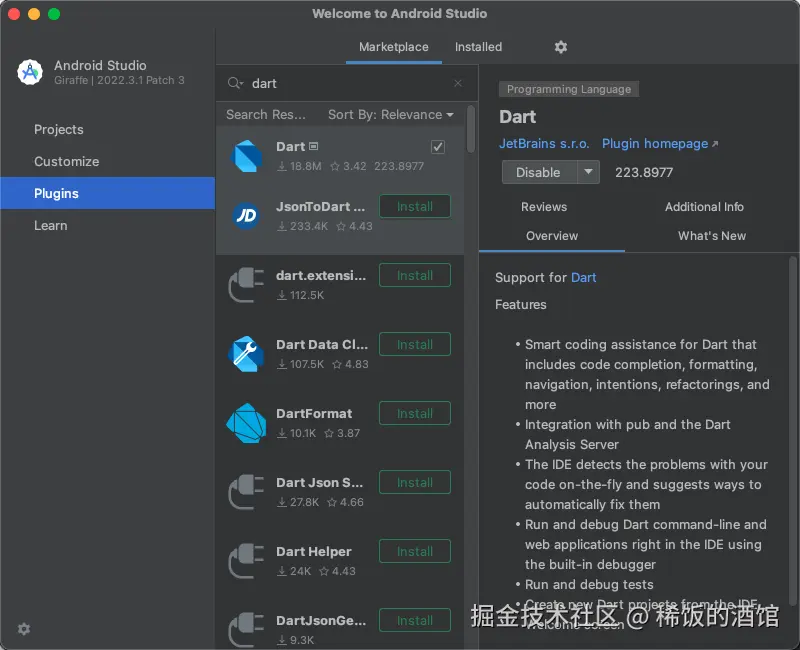Open the Additional Info tab
Viewport: 800px width, 650px height.
[704, 207]
